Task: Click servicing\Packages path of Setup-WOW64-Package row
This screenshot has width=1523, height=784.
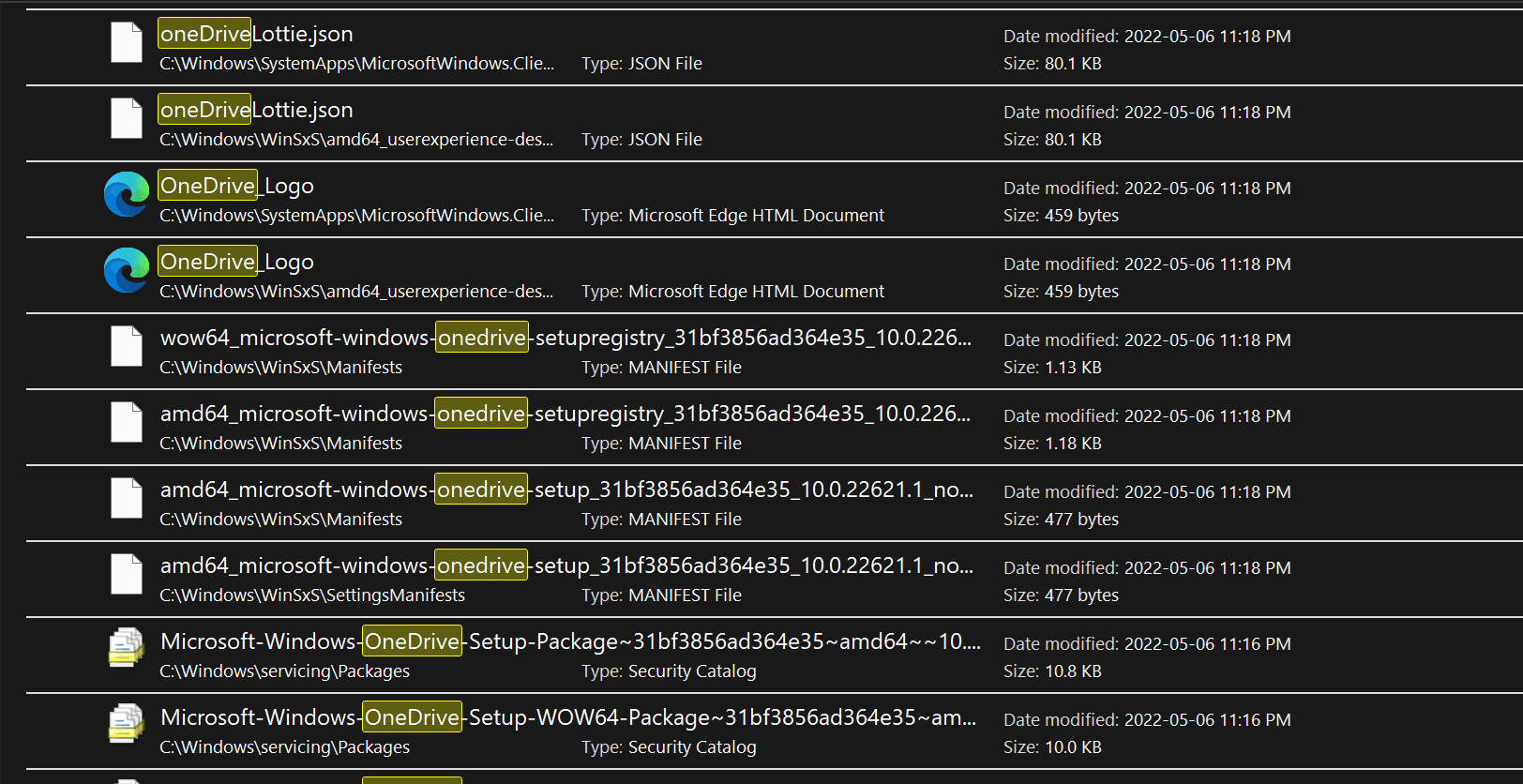Action: click(284, 747)
